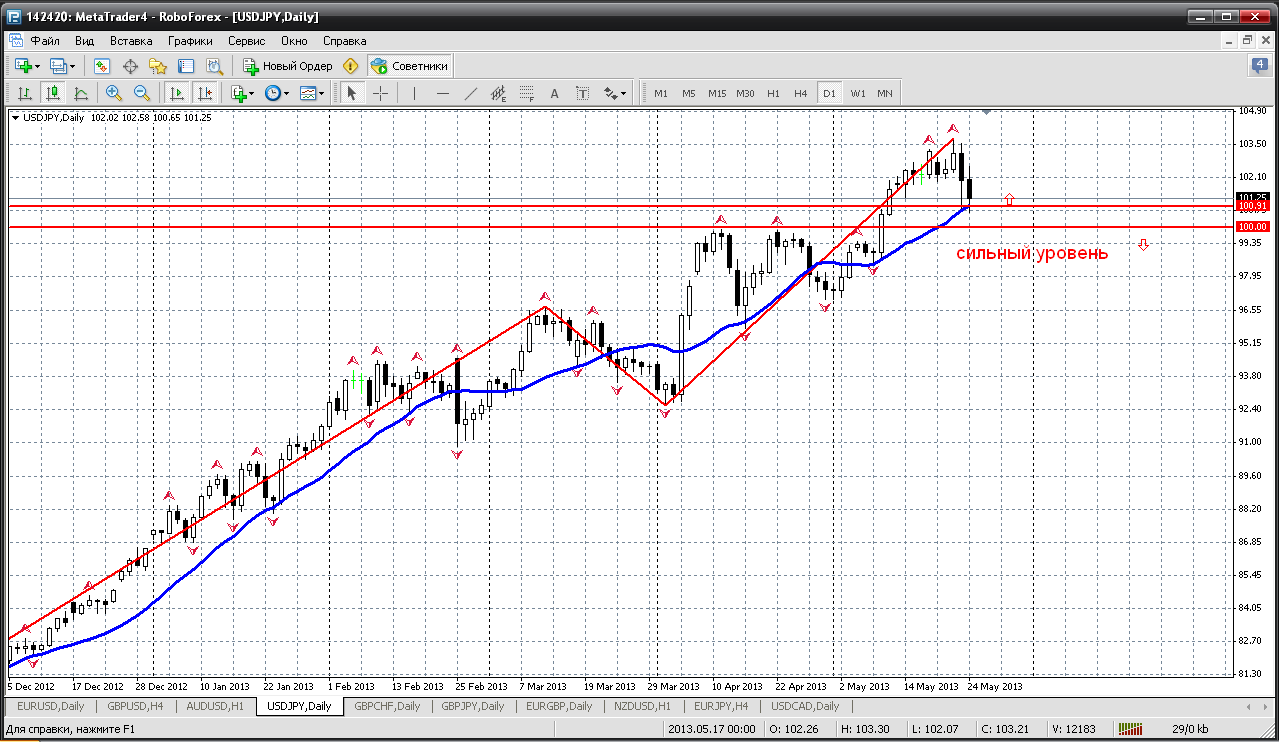Set timeframe to M1
The image size is (1279, 742).
click(661, 93)
